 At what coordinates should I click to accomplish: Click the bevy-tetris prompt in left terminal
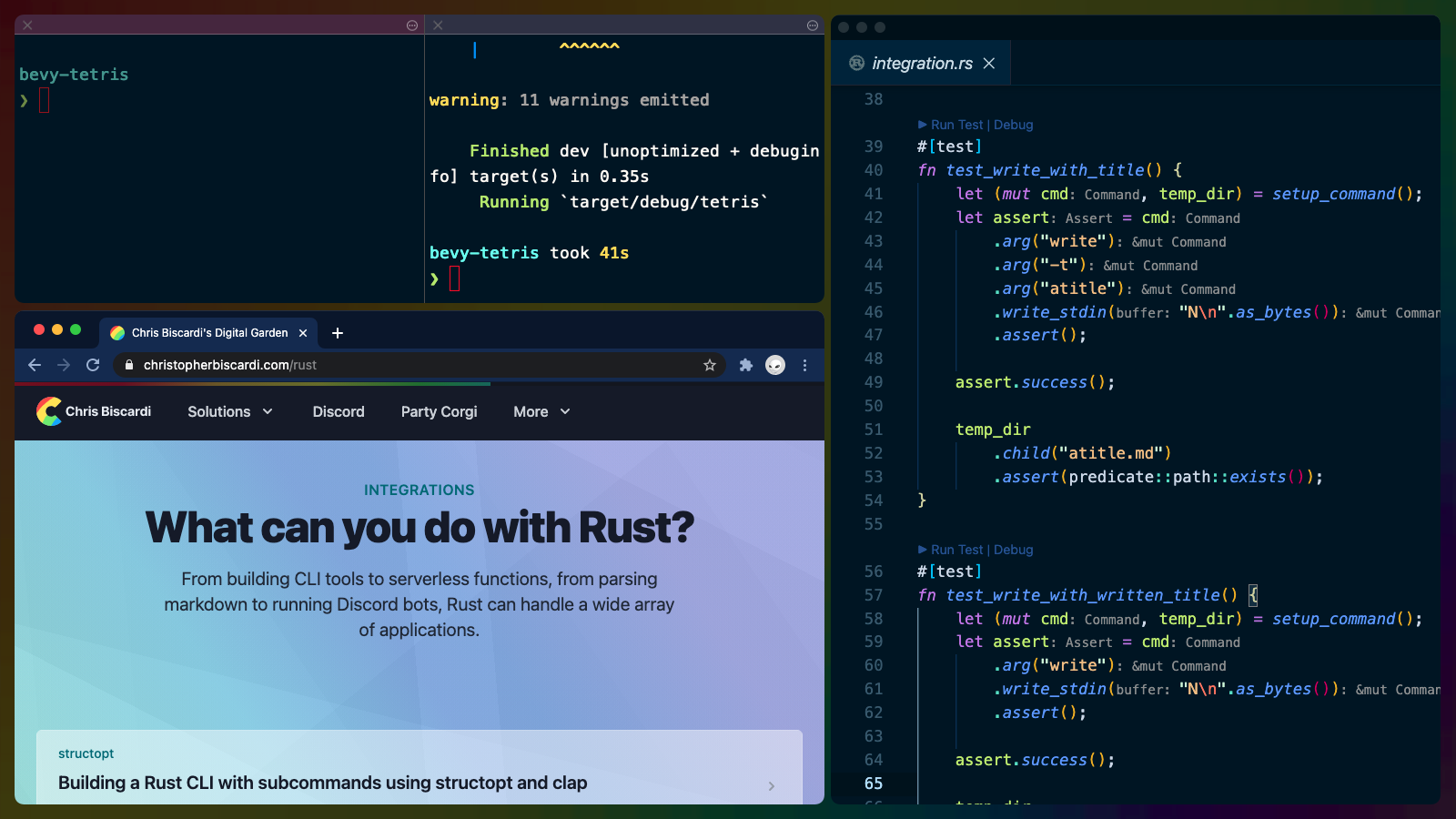point(74,75)
